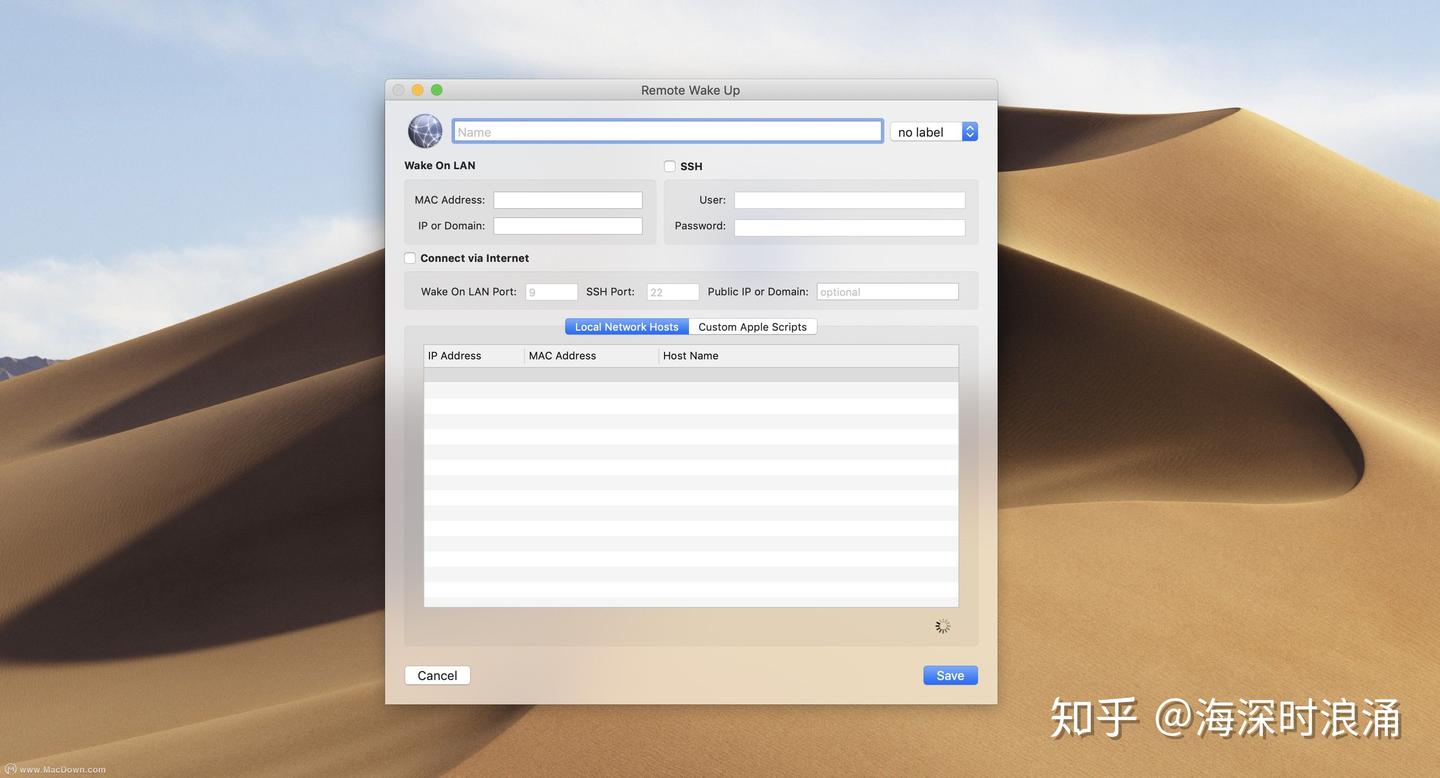Viewport: 1440px width, 778px height.
Task: Enable the SSH checkbox
Action: point(669,166)
